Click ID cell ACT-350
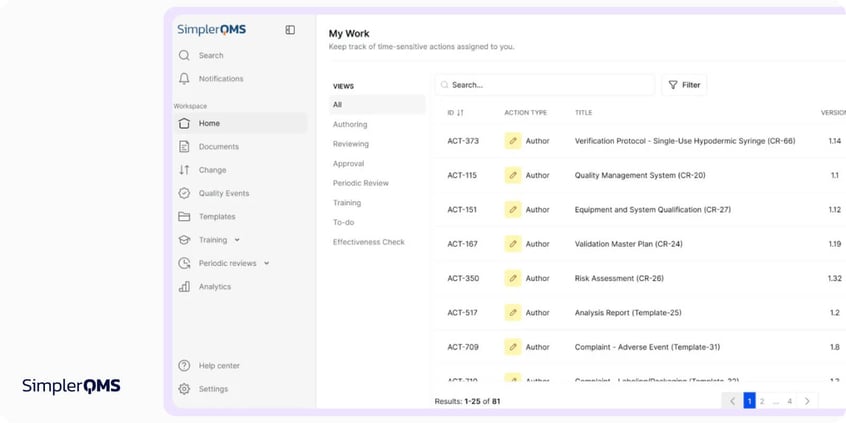This screenshot has height=423, width=846. [463, 278]
